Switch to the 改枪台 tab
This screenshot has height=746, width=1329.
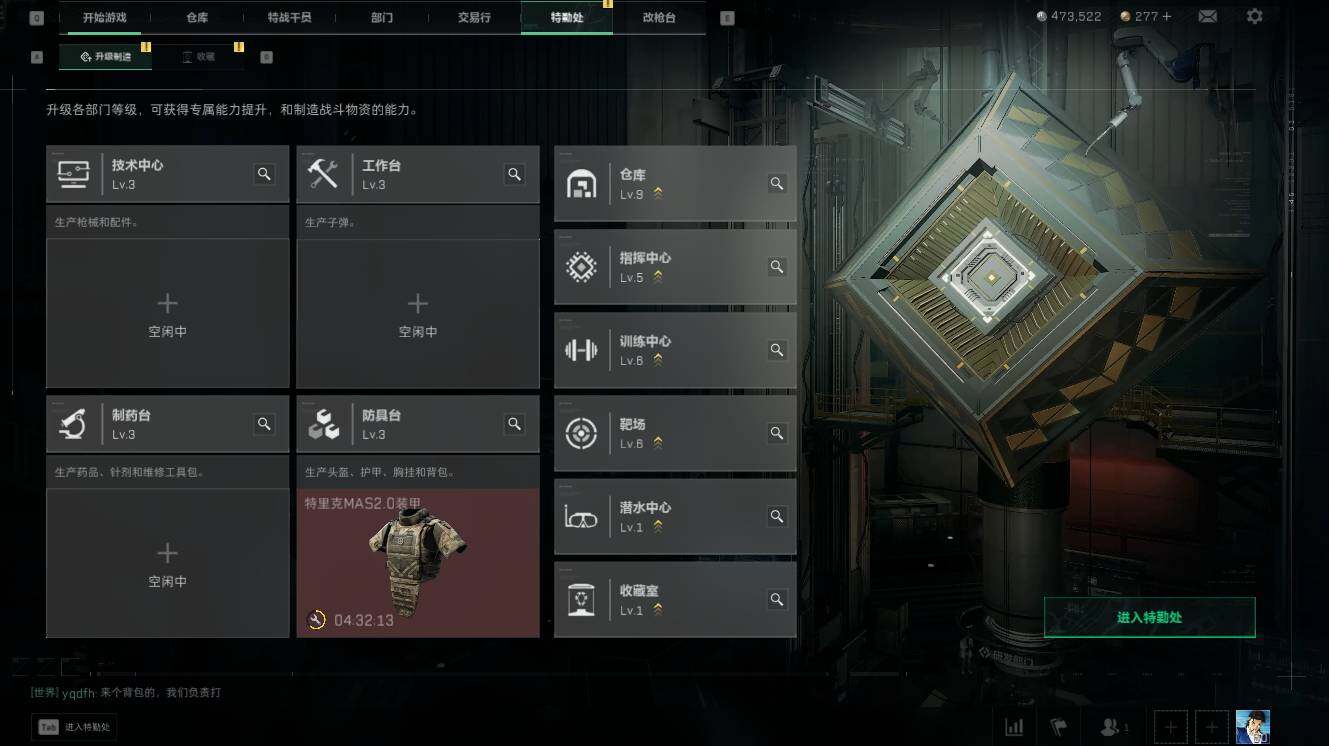(659, 18)
